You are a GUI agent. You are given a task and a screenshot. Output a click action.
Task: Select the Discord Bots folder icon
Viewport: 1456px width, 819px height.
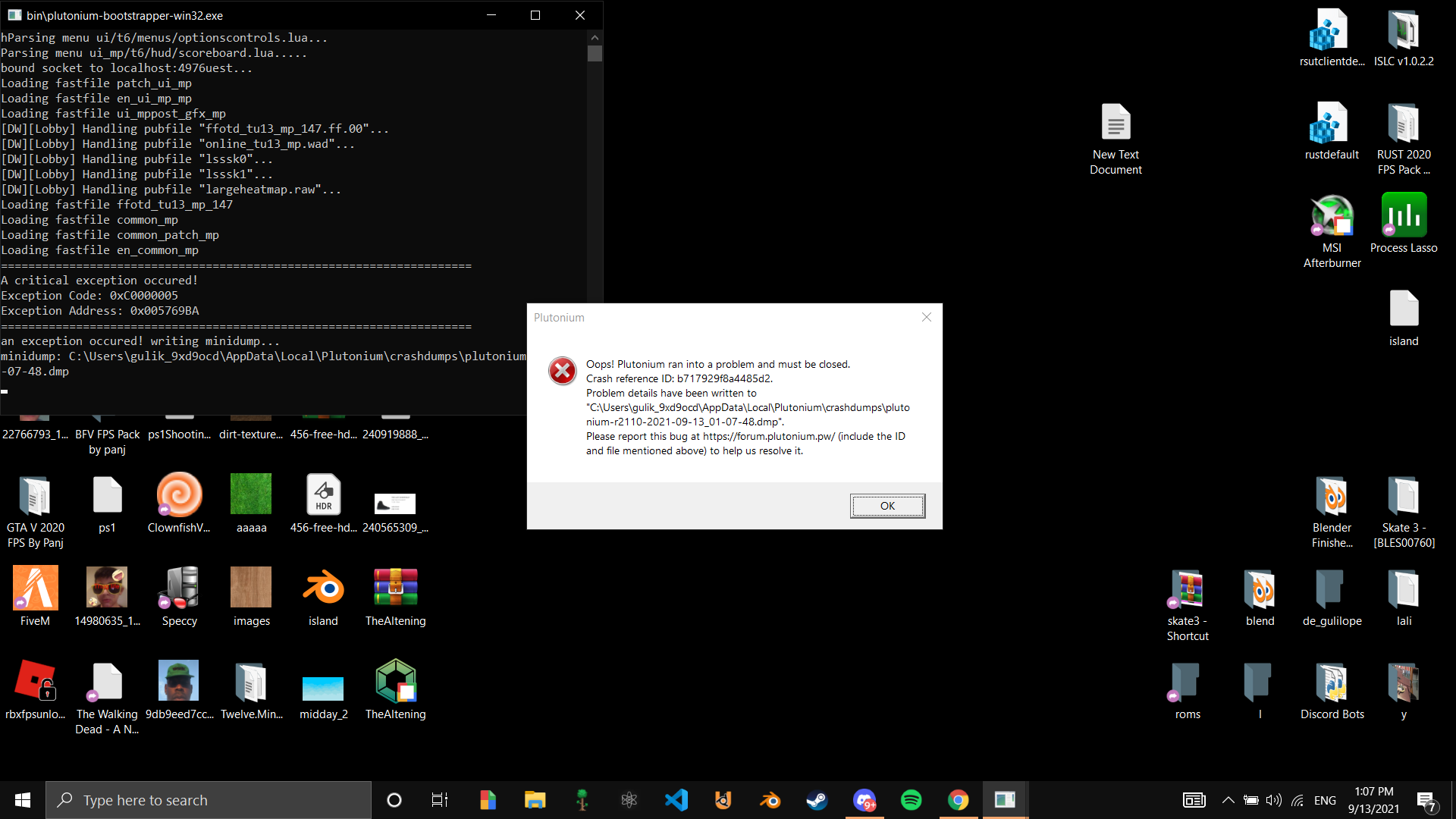pyautogui.click(x=1332, y=691)
